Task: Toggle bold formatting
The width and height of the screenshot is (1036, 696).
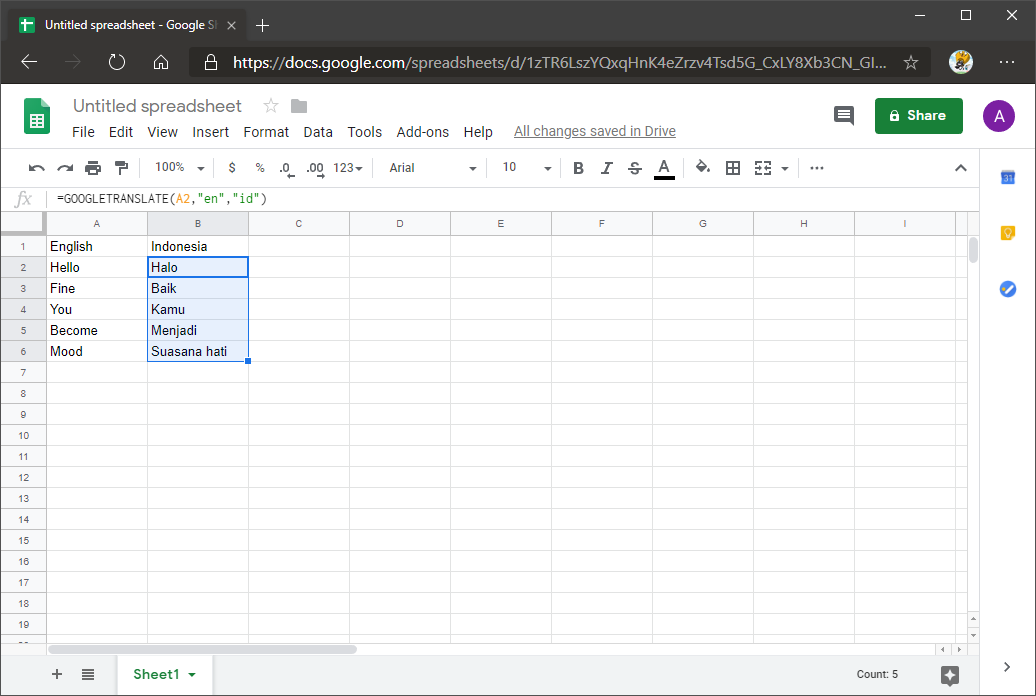Action: pos(578,168)
